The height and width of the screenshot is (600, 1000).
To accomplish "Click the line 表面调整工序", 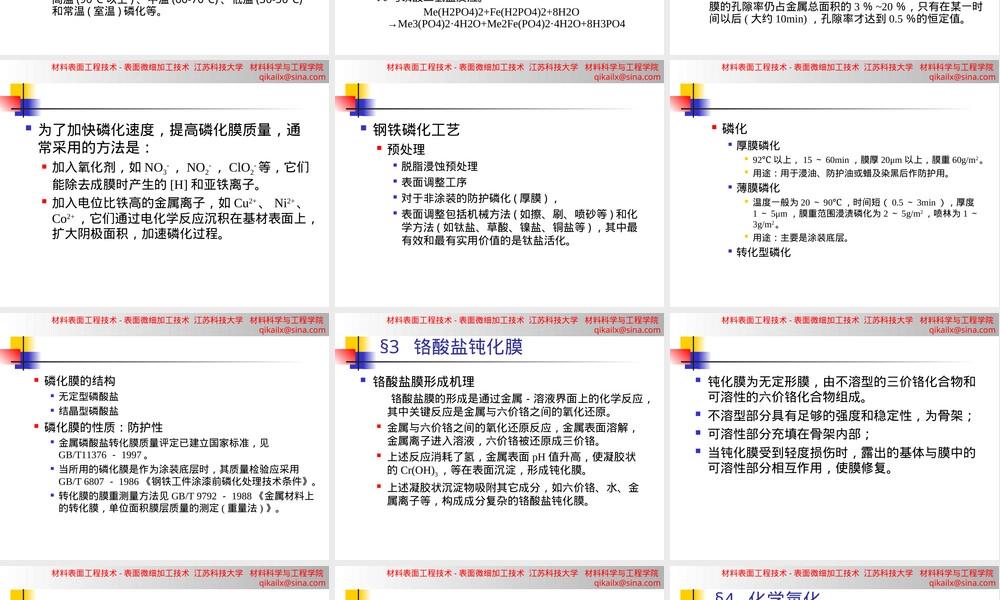I will (x=434, y=182).
